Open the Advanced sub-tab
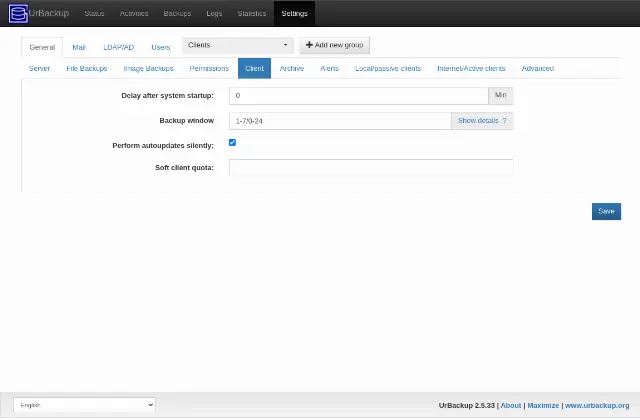This screenshot has height=420, width=640. [x=538, y=69]
